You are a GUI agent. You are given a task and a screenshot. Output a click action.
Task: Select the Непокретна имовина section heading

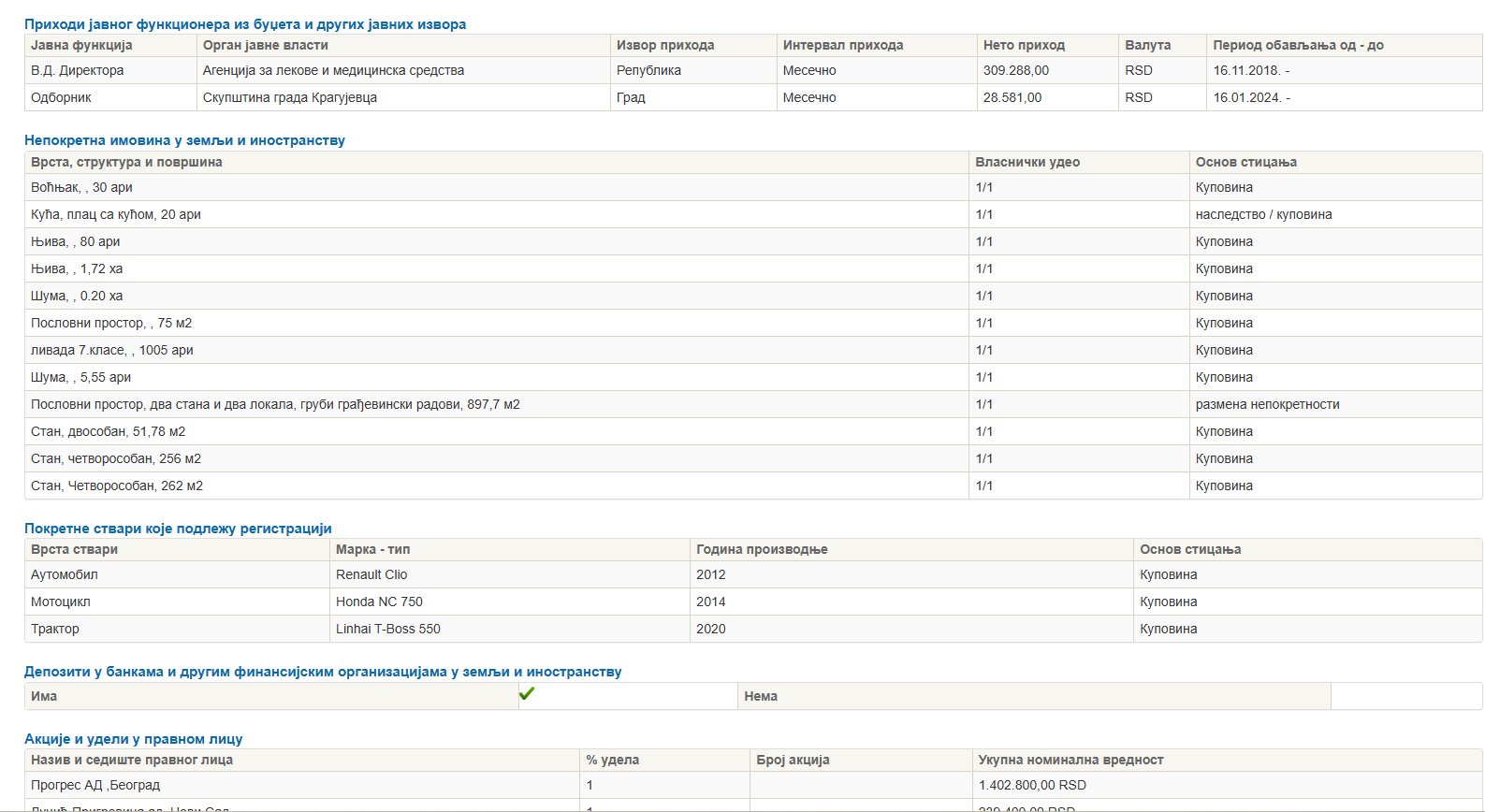click(184, 140)
